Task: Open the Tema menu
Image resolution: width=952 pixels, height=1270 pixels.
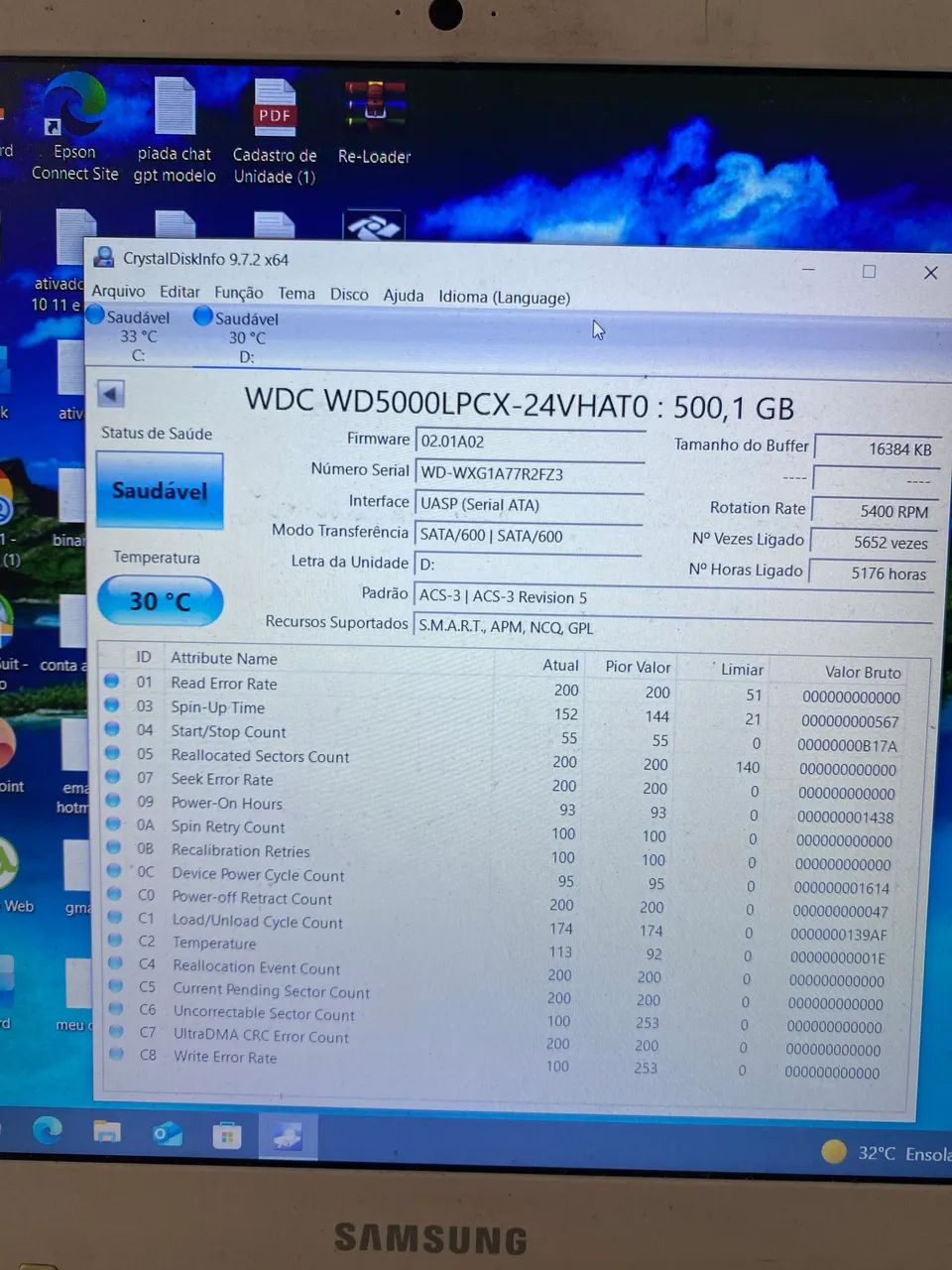Action: click(297, 294)
